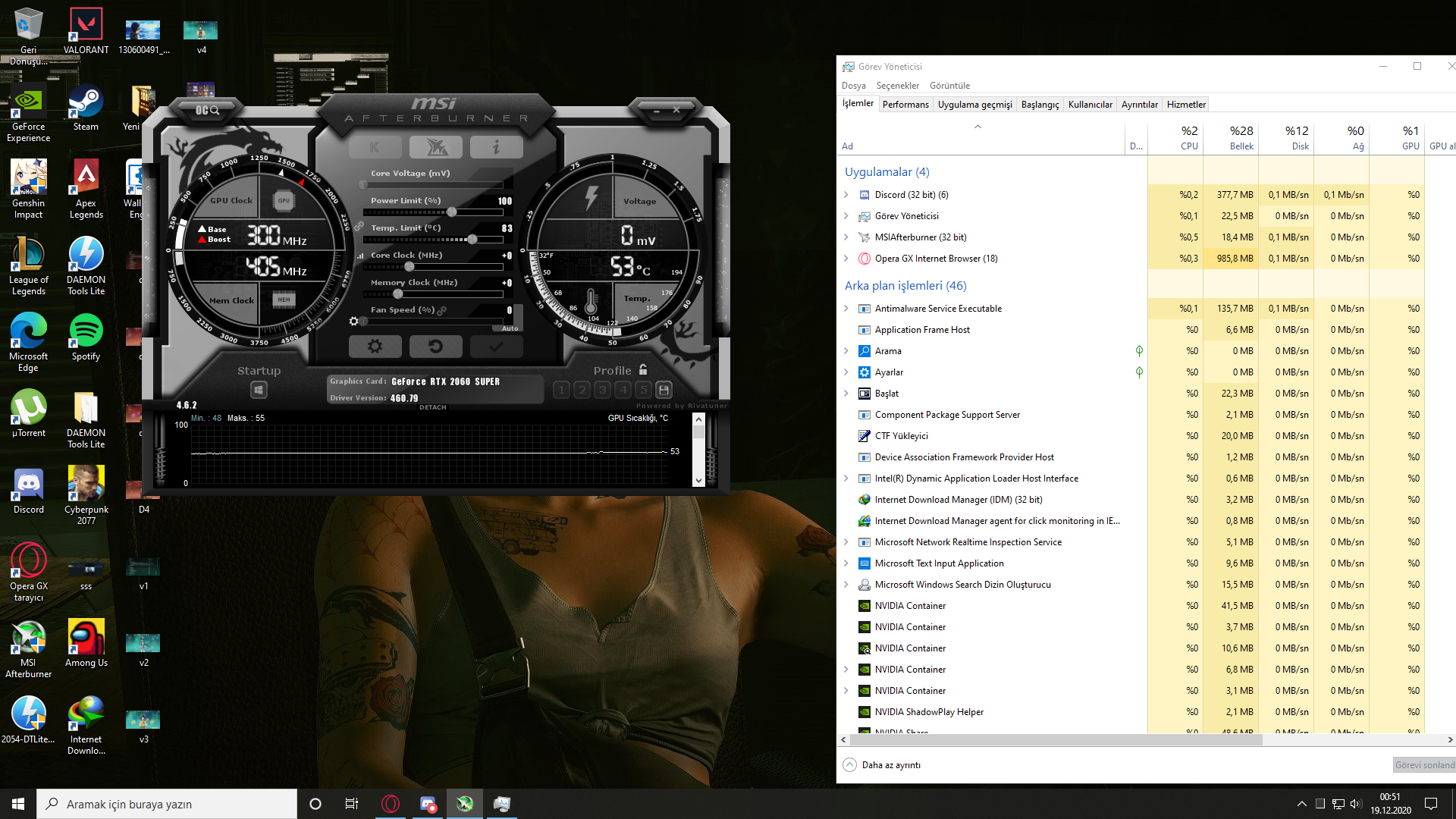Viewport: 1456px width, 819px height.
Task: Click the Core Clock slider handle
Action: (x=409, y=267)
